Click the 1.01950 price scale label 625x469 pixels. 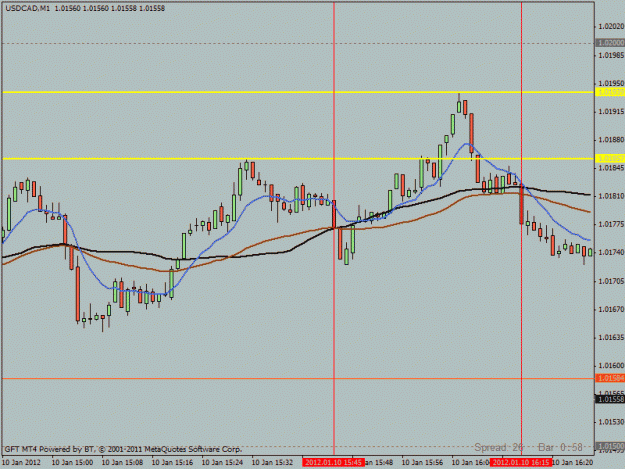(611, 83)
